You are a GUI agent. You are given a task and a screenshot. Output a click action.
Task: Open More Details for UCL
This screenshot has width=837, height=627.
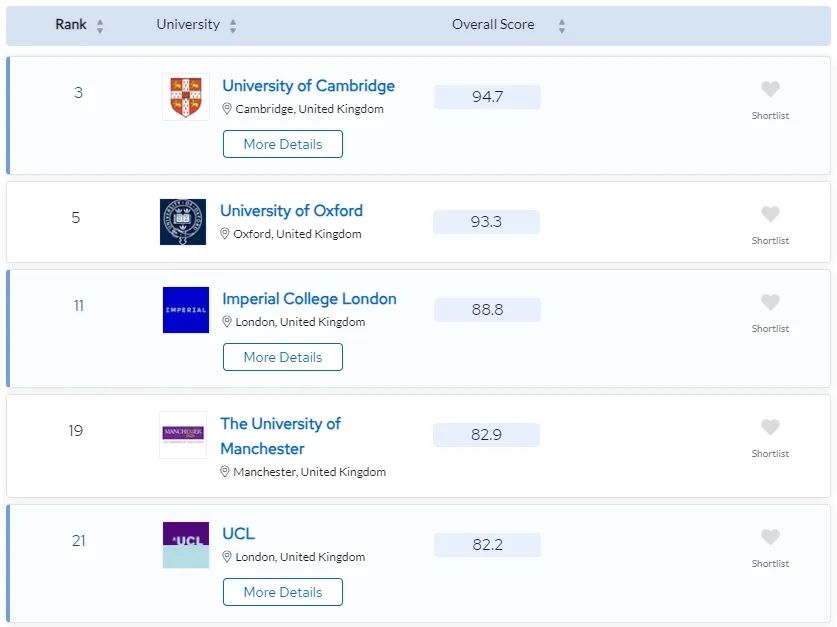[x=283, y=592]
